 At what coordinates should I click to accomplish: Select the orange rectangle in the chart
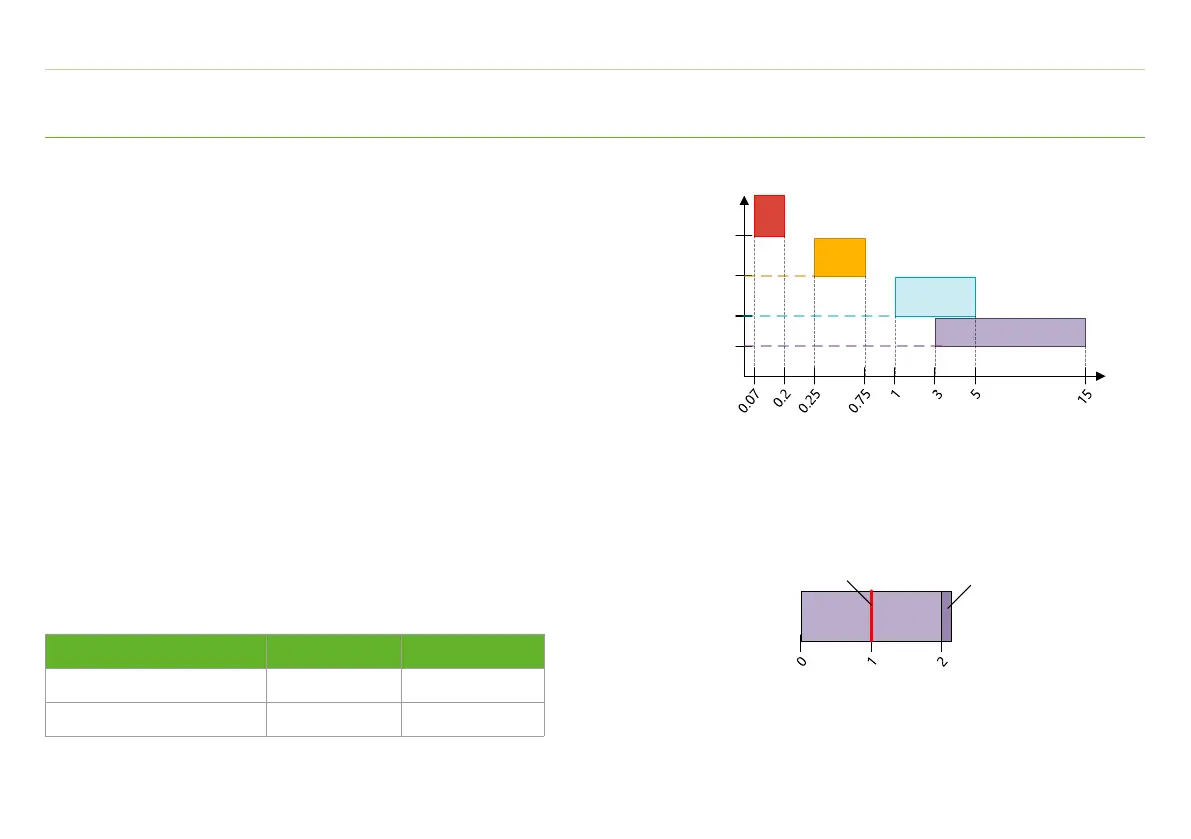[x=839, y=257]
